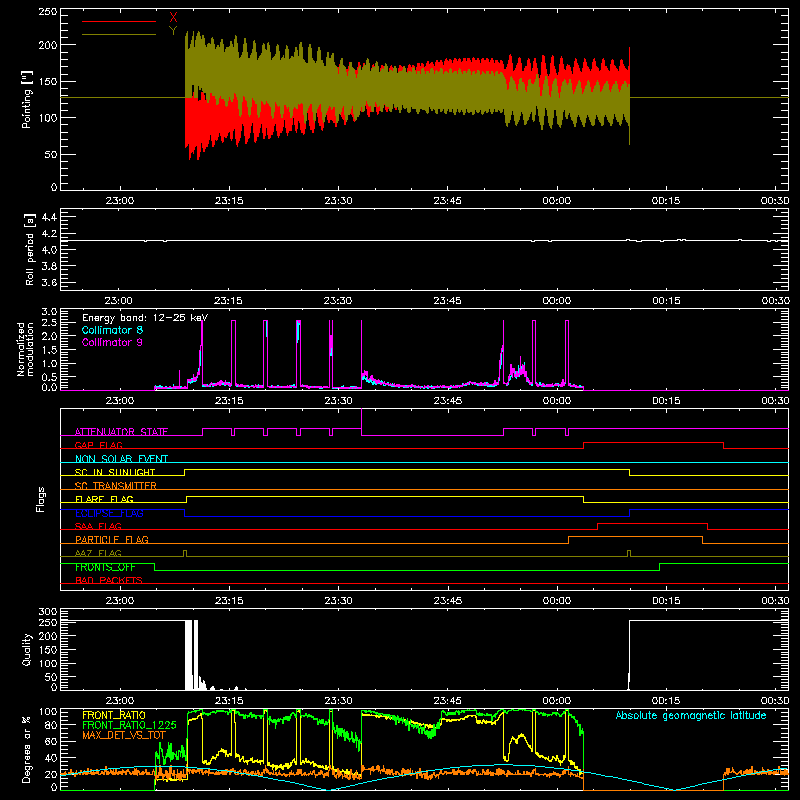Click the 80 tick on Degrees axis
Viewport: 800px width, 800px height.
pyautogui.click(x=51, y=725)
